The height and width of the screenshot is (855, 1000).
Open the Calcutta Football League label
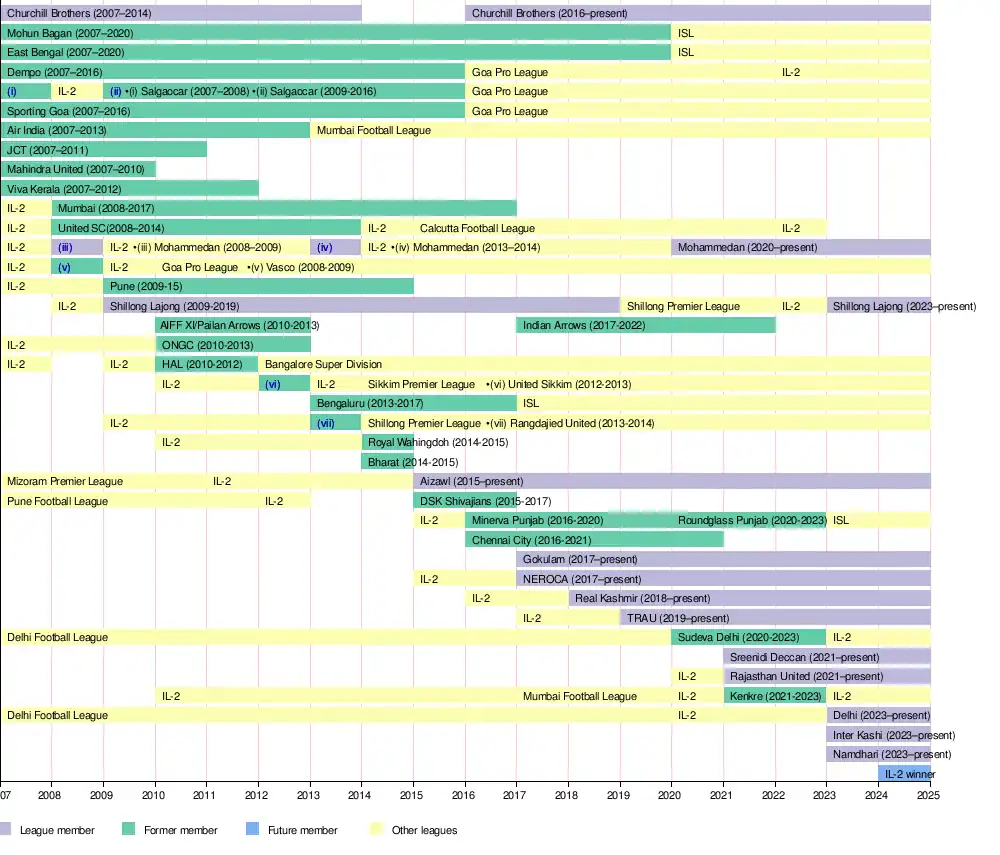(477, 228)
